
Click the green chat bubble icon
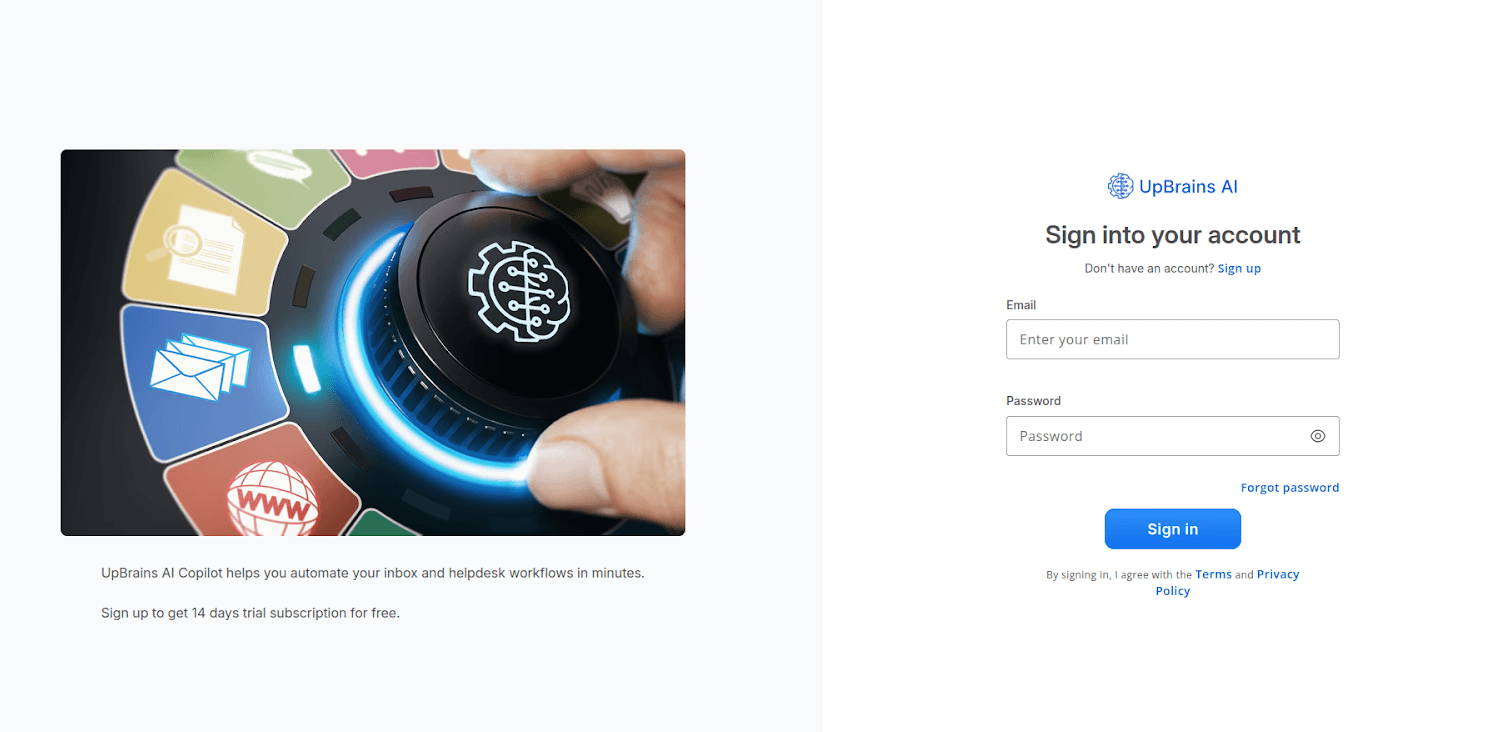[x=281, y=165]
